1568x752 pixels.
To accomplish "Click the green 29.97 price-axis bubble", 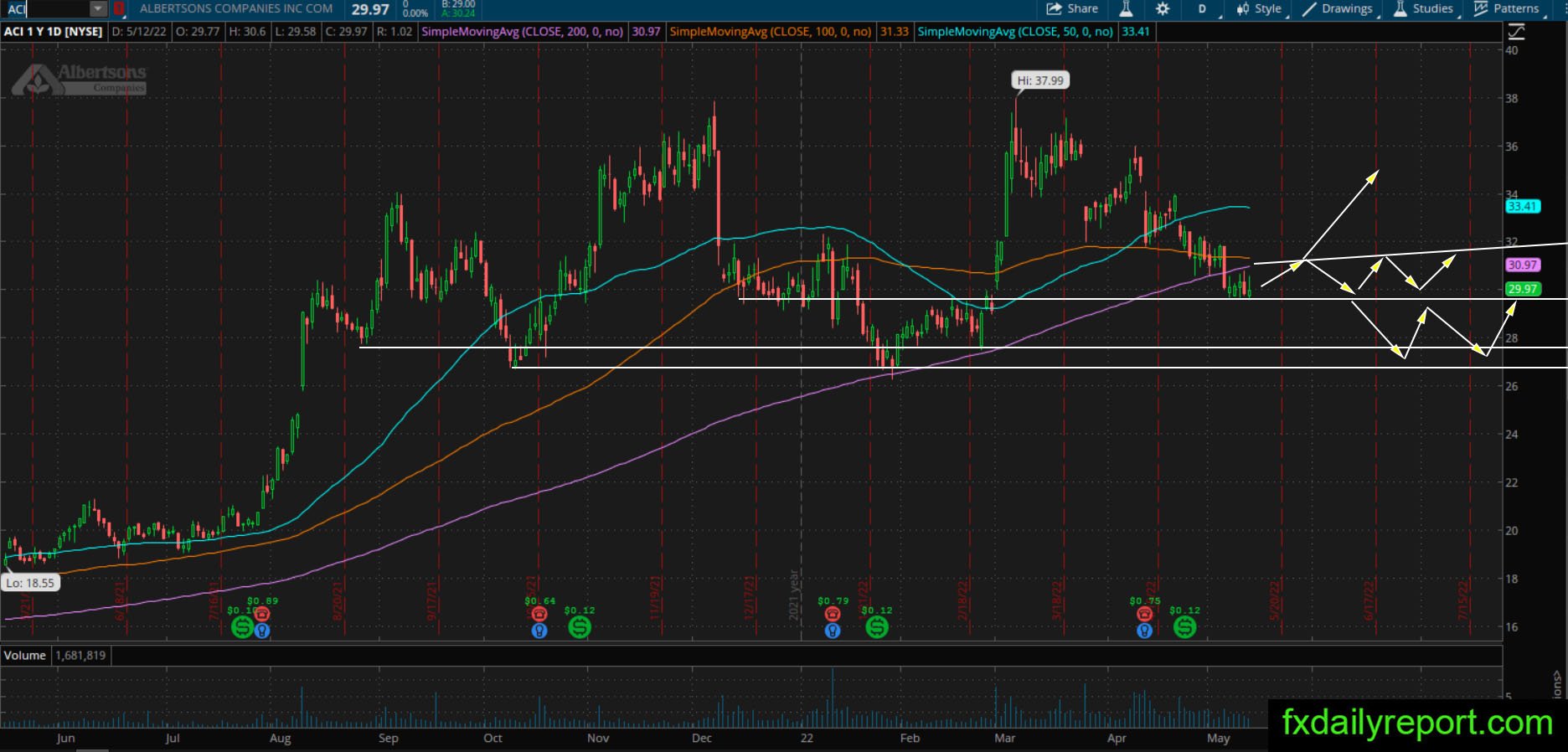I will [1523, 289].
